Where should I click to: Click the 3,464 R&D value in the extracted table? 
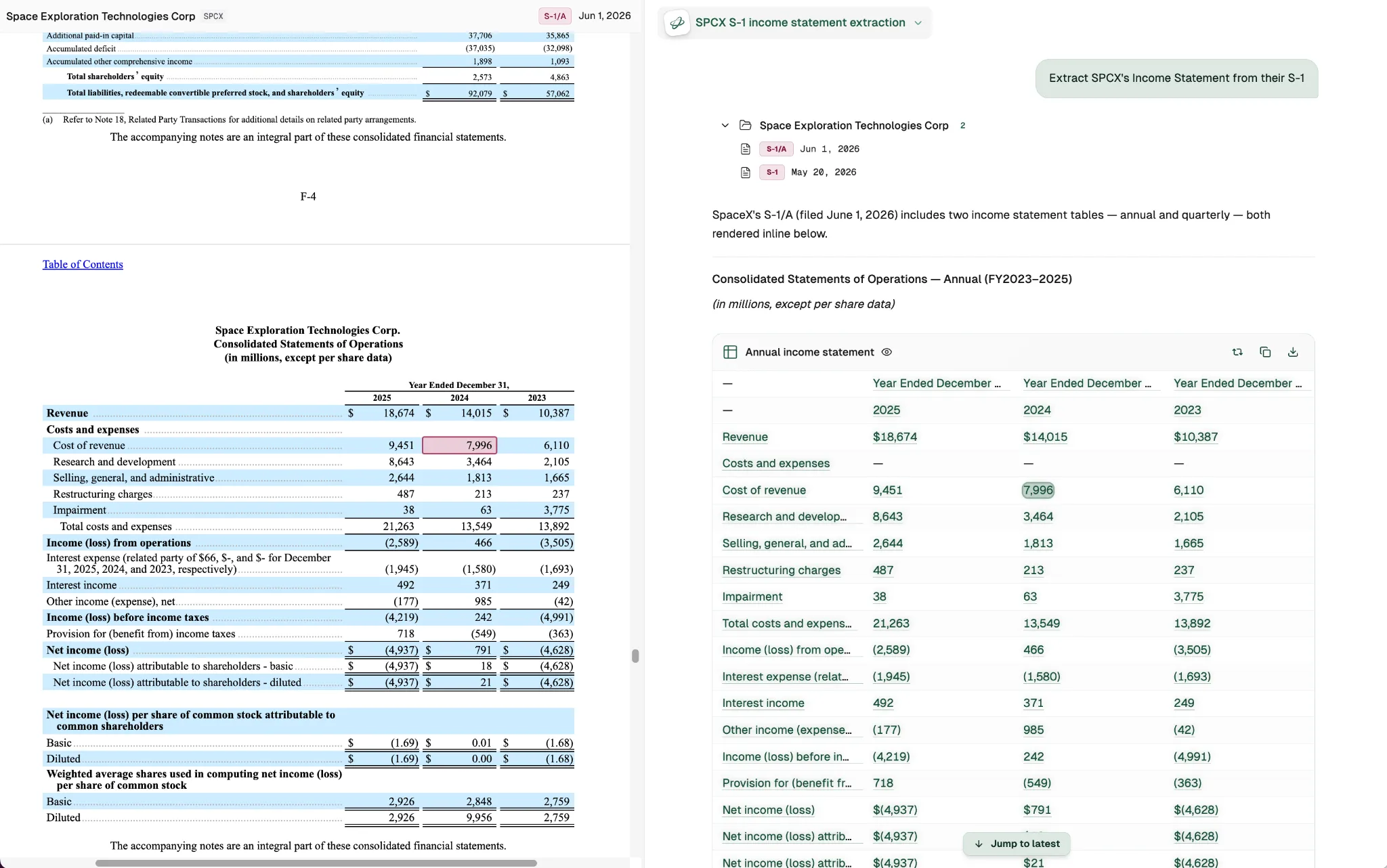click(1038, 517)
